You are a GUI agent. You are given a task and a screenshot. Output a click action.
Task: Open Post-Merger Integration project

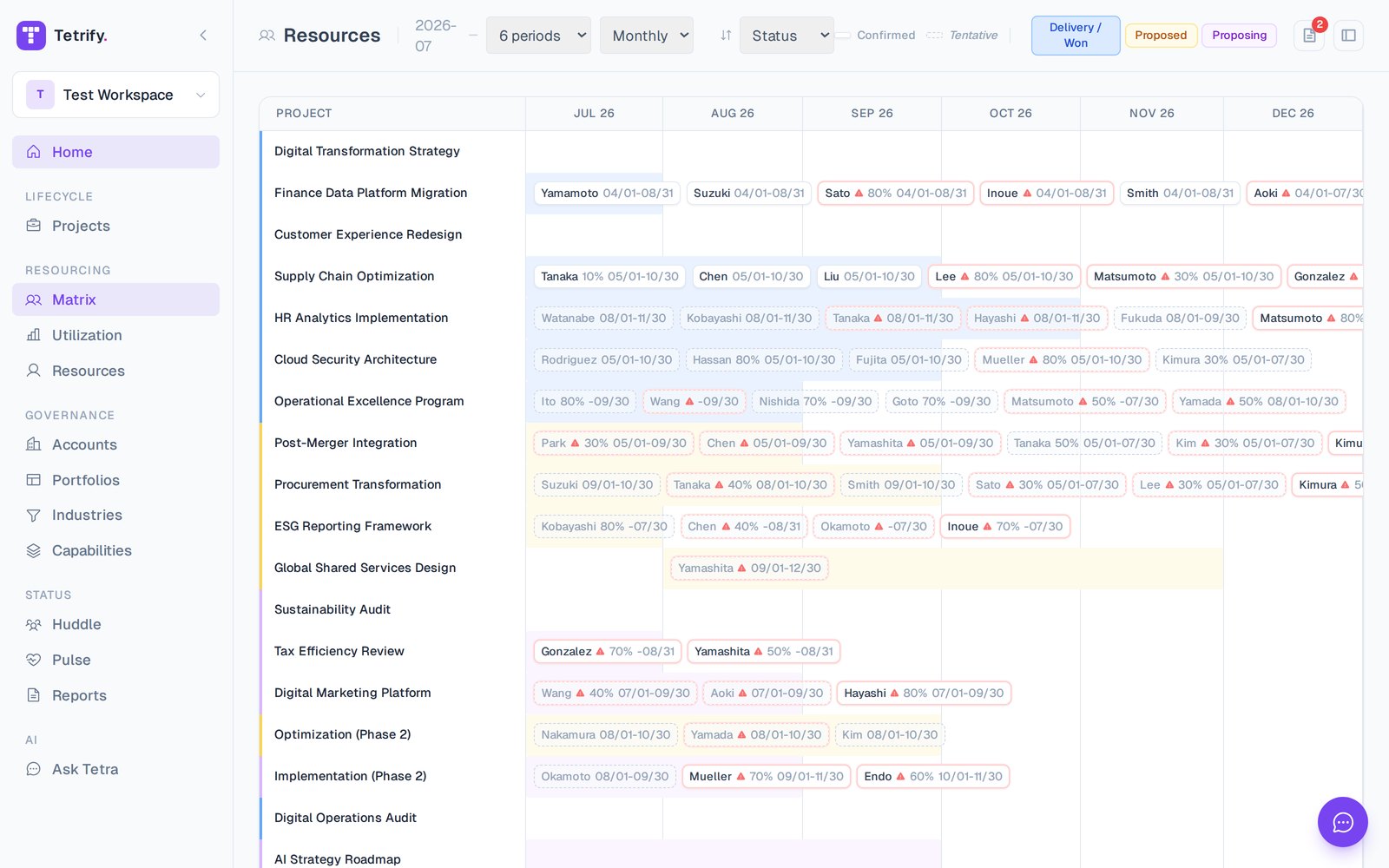(346, 443)
